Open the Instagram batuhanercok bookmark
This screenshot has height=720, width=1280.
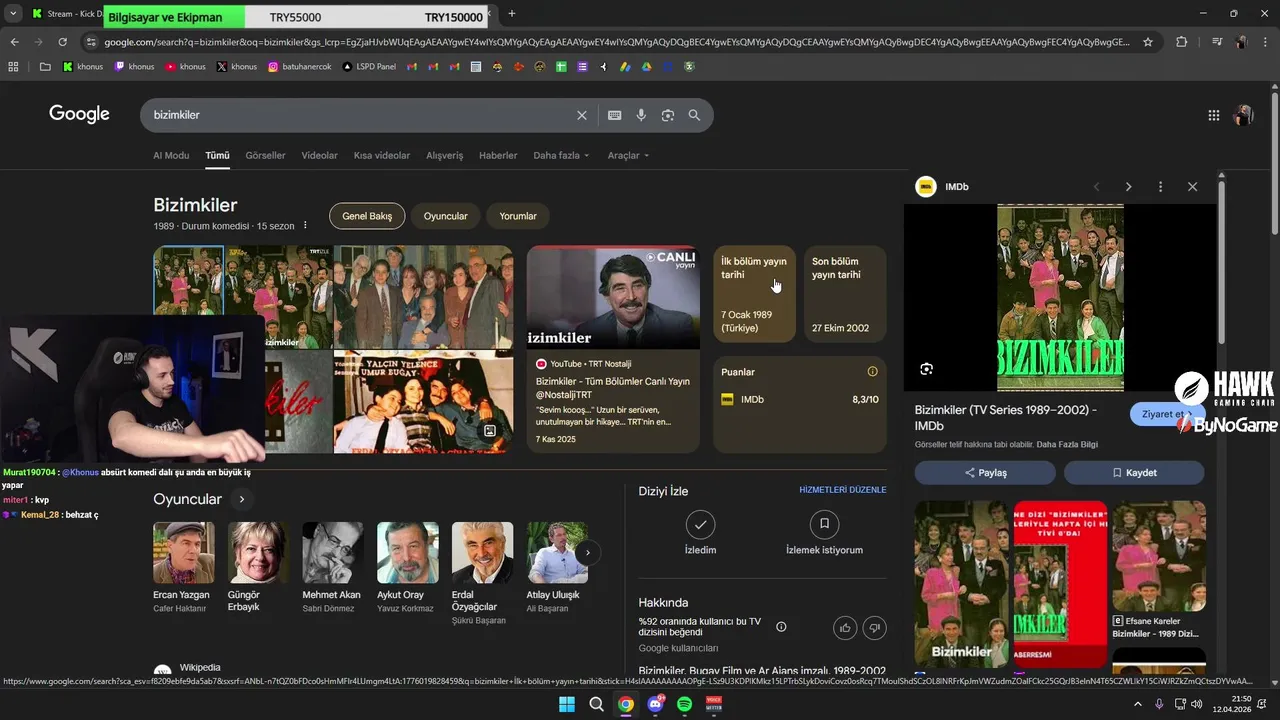(x=300, y=67)
